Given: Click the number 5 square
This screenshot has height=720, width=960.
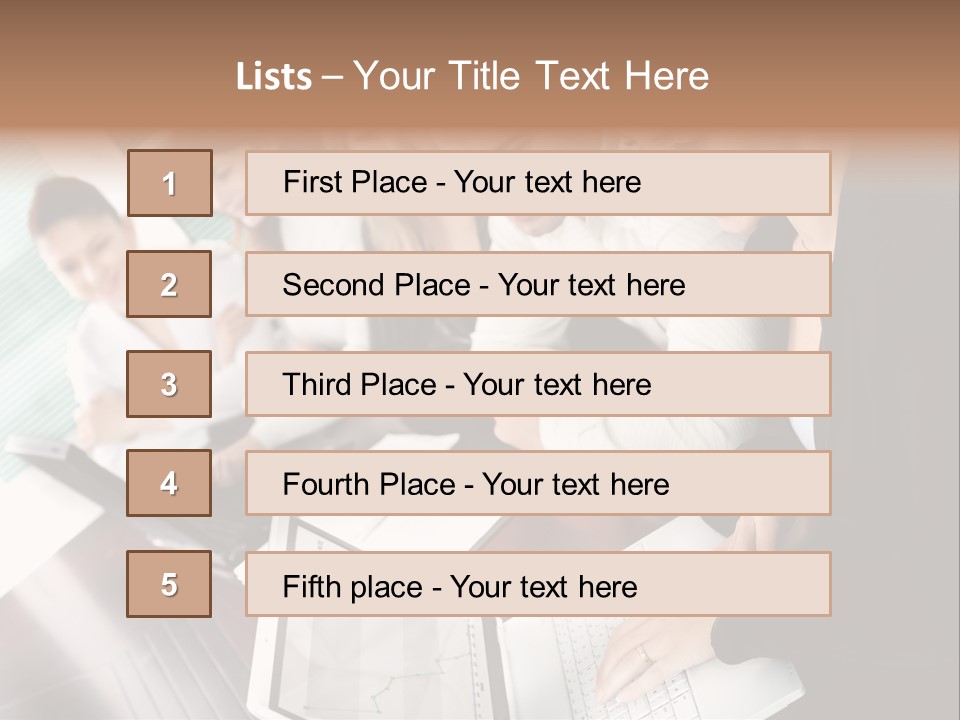Looking at the screenshot, I should pos(169,584).
